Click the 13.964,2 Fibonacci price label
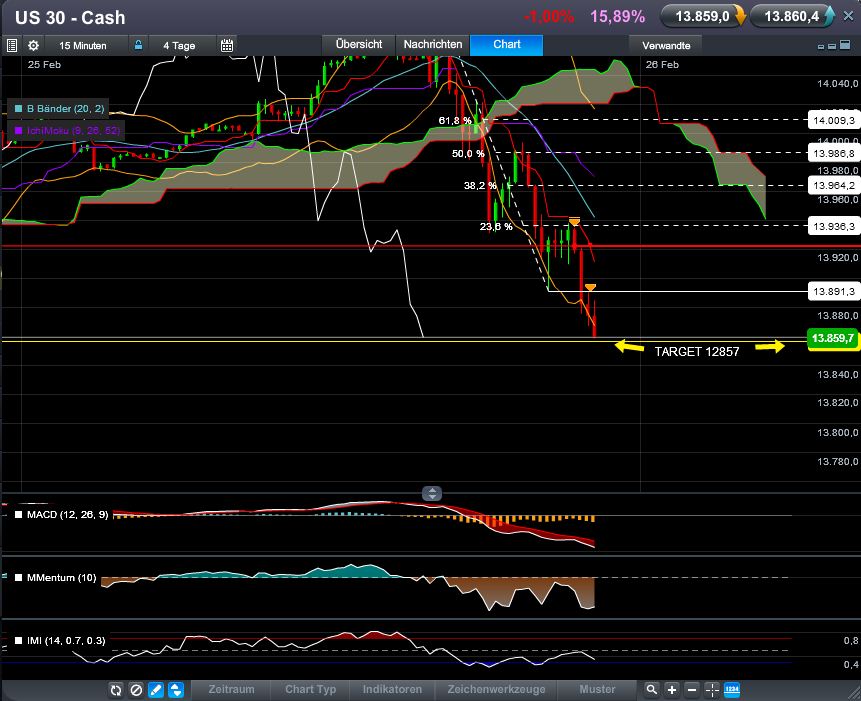This screenshot has height=701, width=861. 834,186
